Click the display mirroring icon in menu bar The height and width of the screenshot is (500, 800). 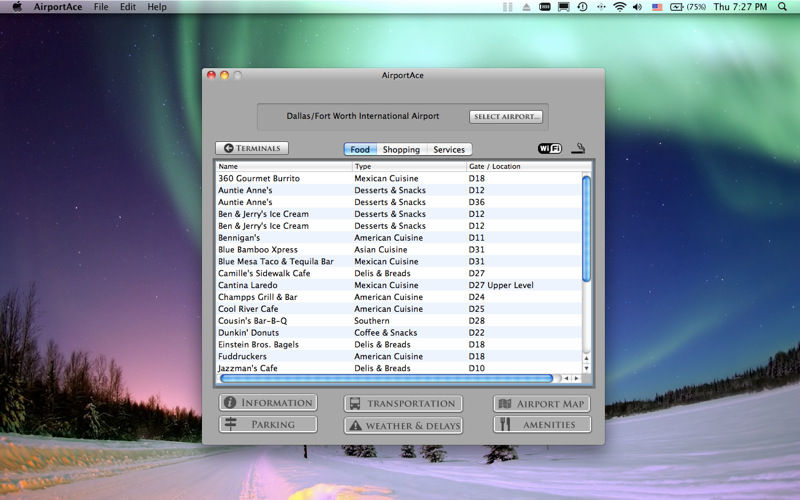pyautogui.click(x=563, y=7)
